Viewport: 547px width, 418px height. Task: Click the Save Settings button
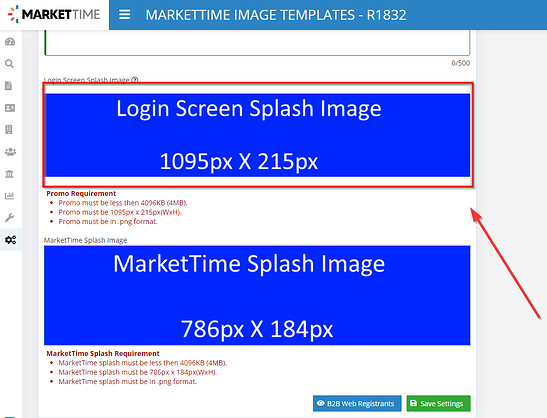click(x=438, y=404)
